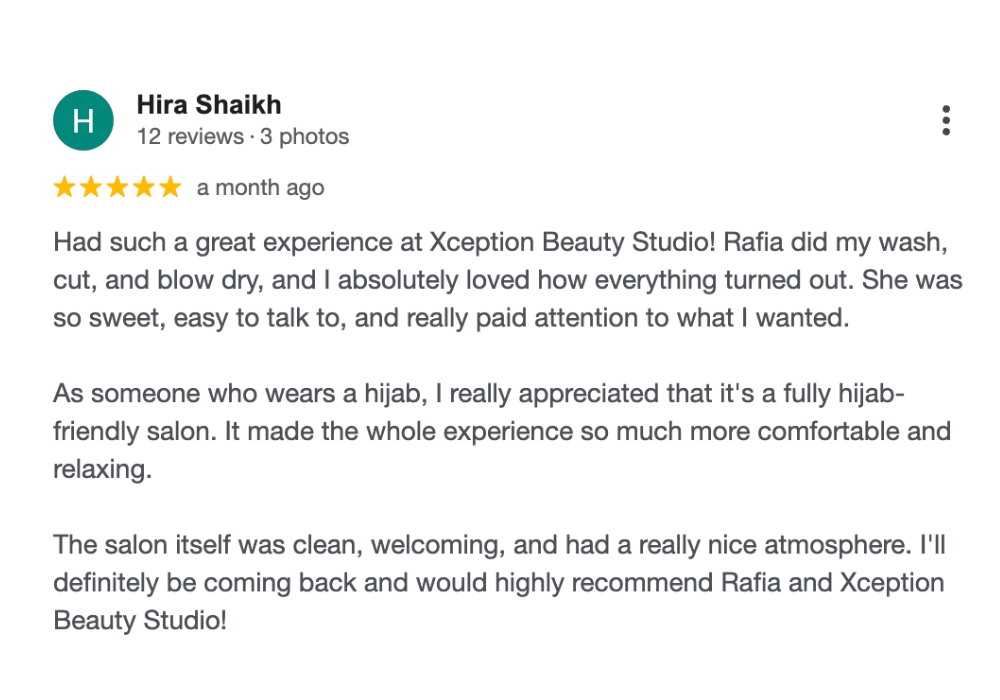Open the three-dot options menu for the review

coord(946,120)
